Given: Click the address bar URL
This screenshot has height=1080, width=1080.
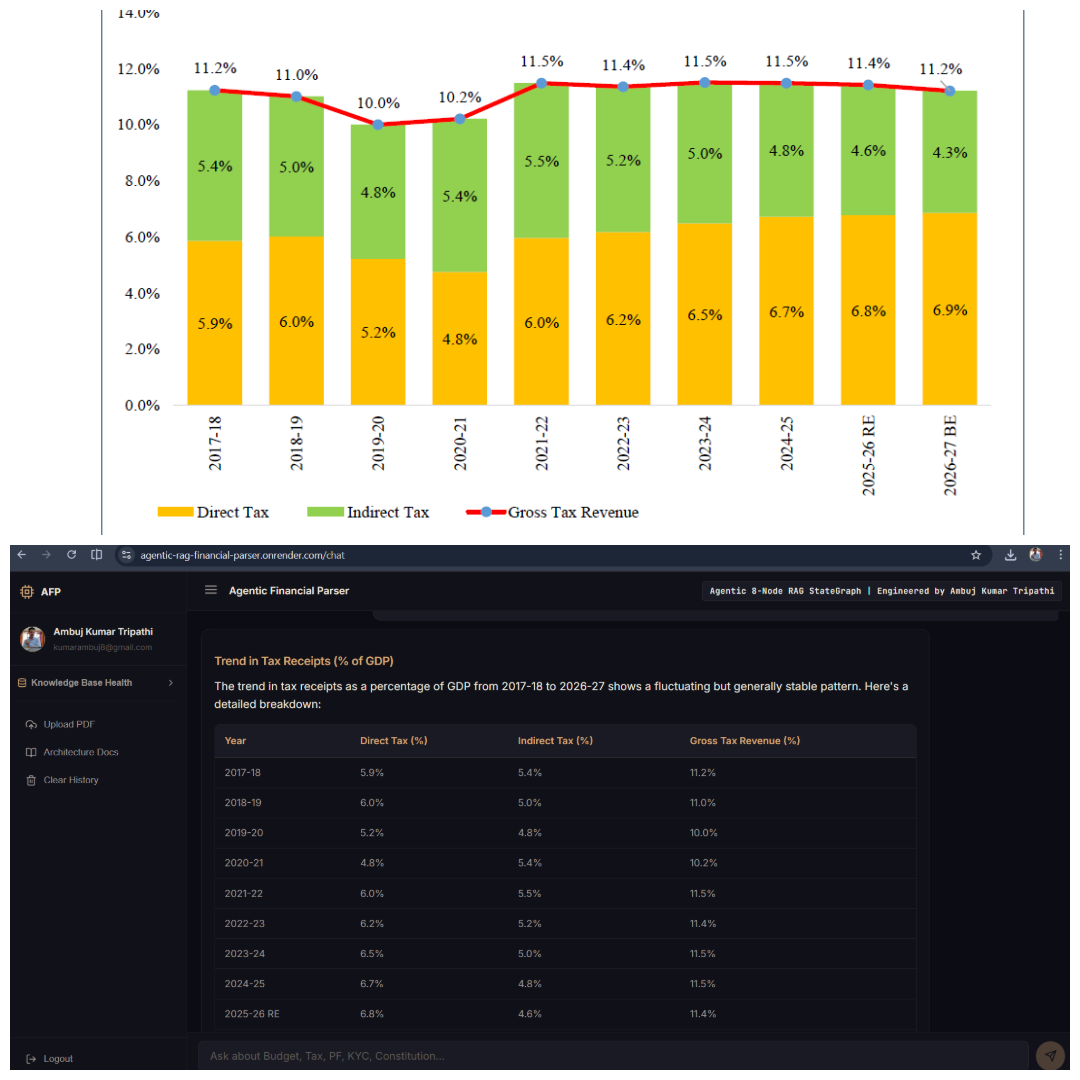Looking at the screenshot, I should pyautogui.click(x=242, y=555).
